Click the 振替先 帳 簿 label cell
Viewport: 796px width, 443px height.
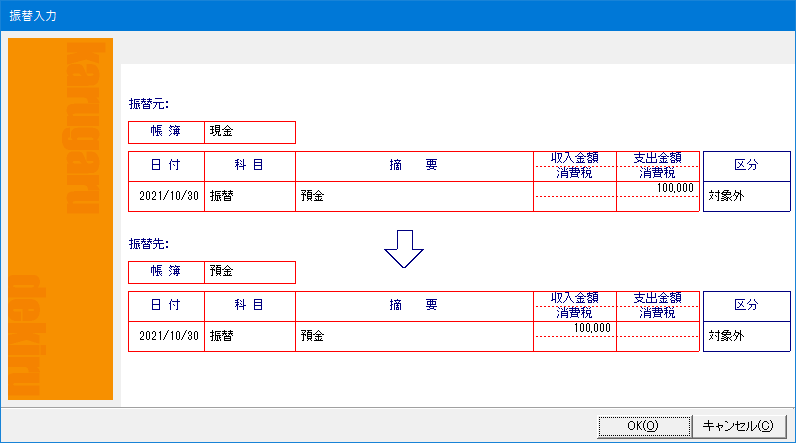click(167, 272)
